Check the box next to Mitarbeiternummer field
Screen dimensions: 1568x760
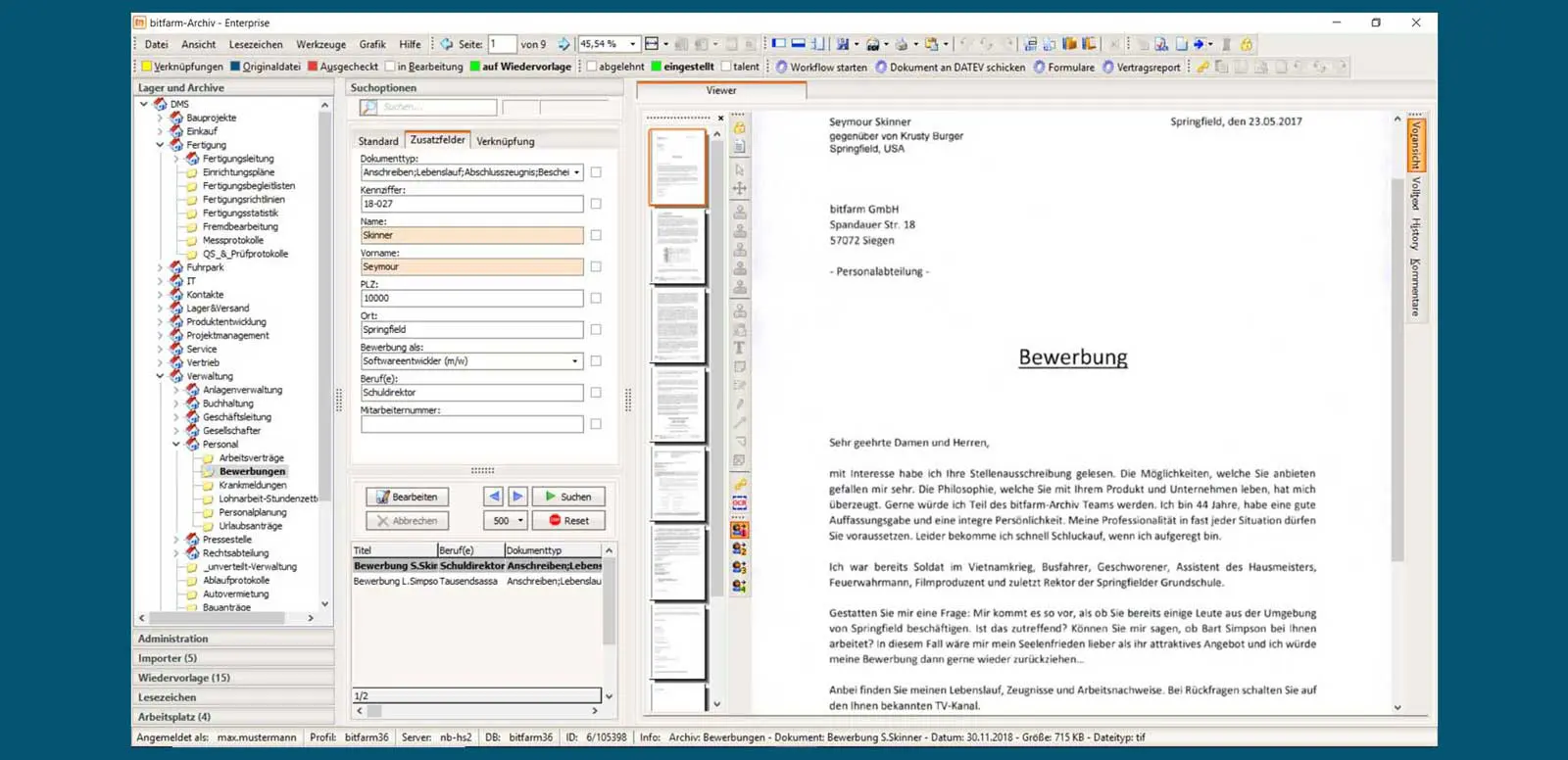click(x=596, y=424)
